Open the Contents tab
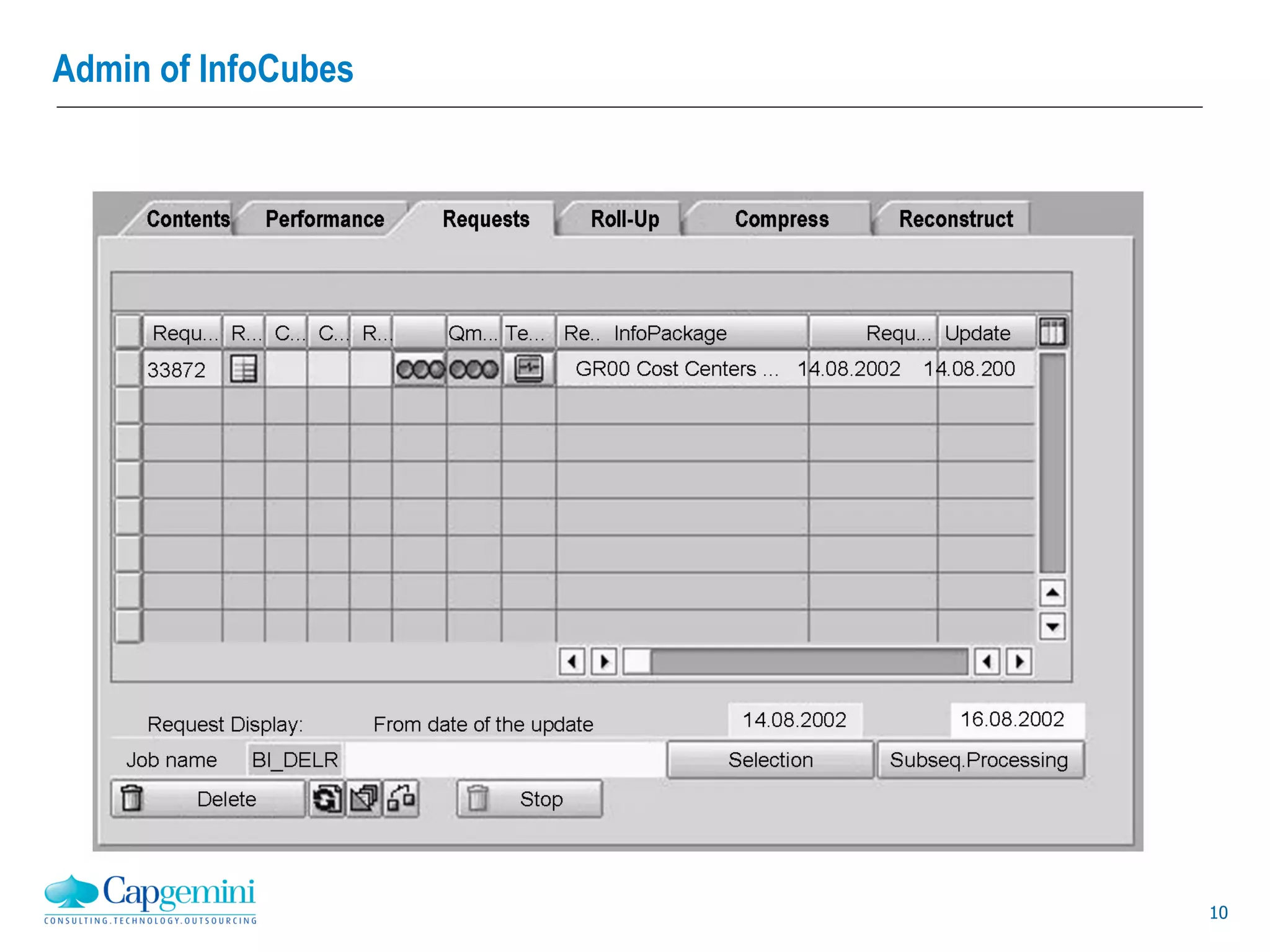The image size is (1270, 952). (187, 219)
